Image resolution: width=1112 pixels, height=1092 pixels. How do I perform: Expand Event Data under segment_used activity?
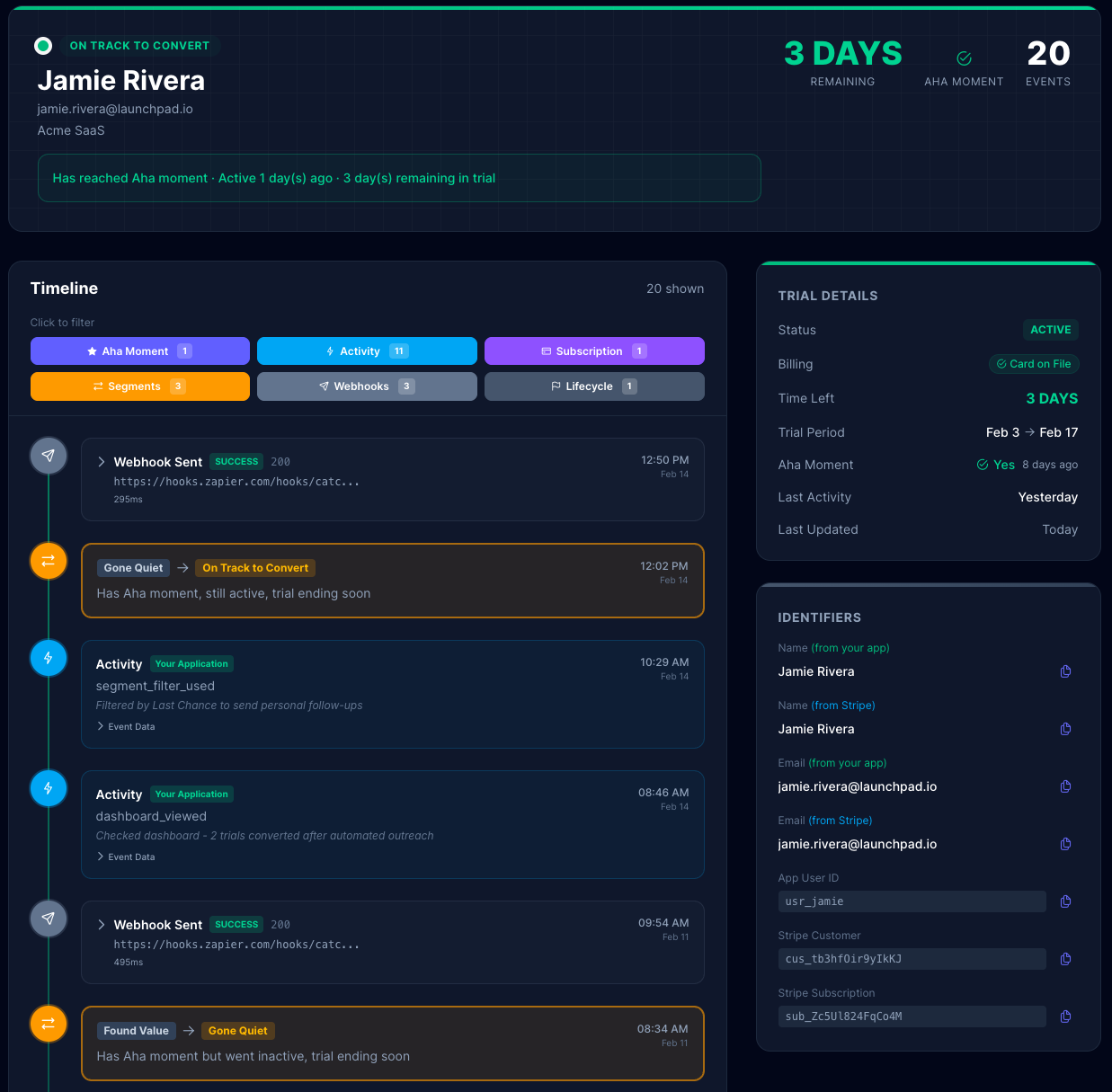tap(126, 726)
